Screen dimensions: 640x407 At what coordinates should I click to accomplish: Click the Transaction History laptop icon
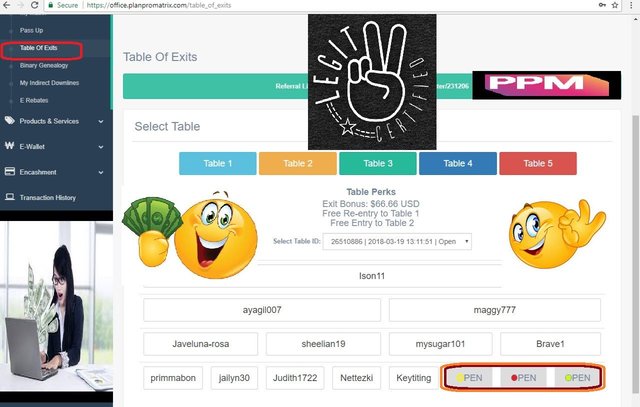[x=9, y=197]
